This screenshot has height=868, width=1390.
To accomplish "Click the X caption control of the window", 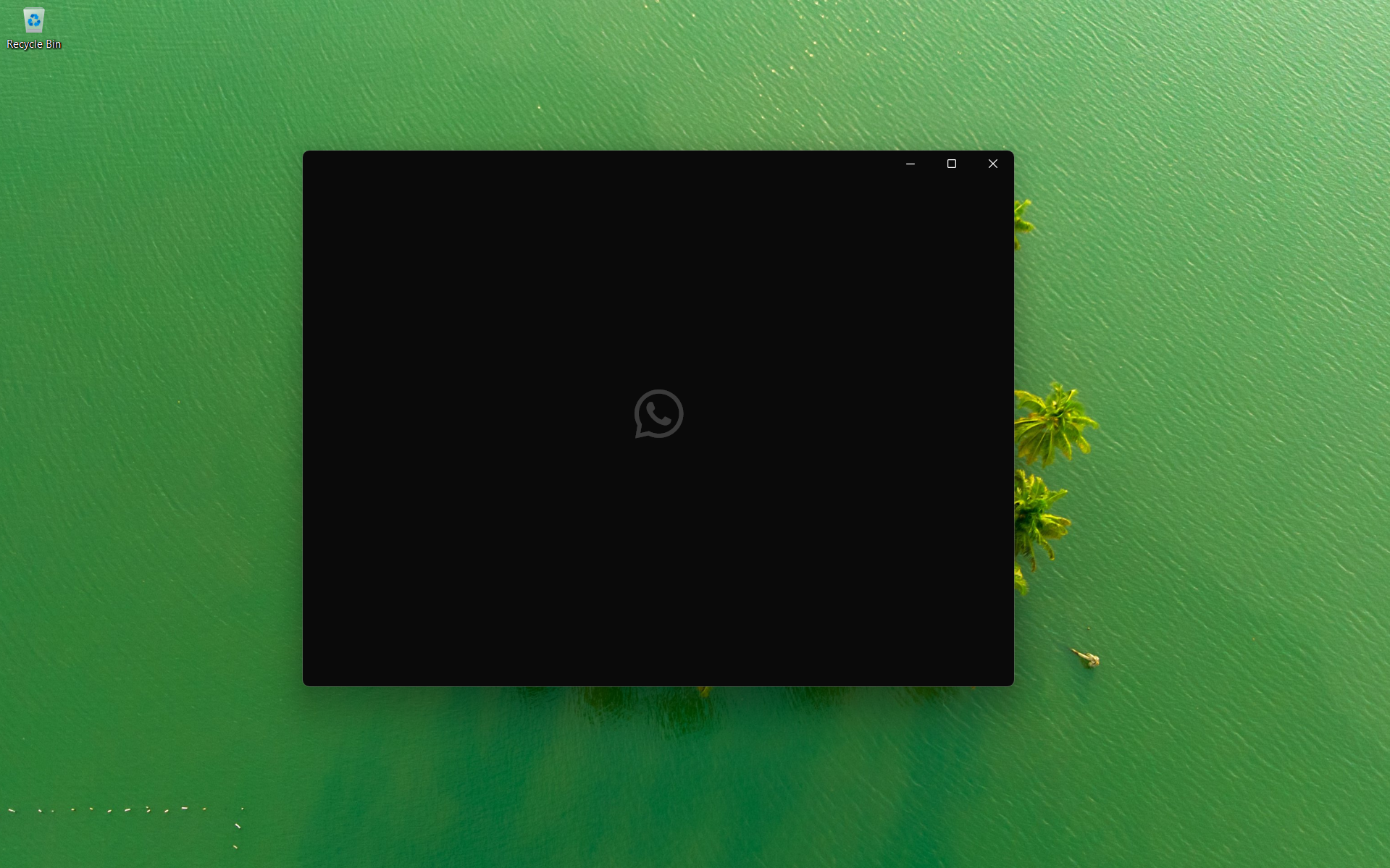I will [992, 164].
